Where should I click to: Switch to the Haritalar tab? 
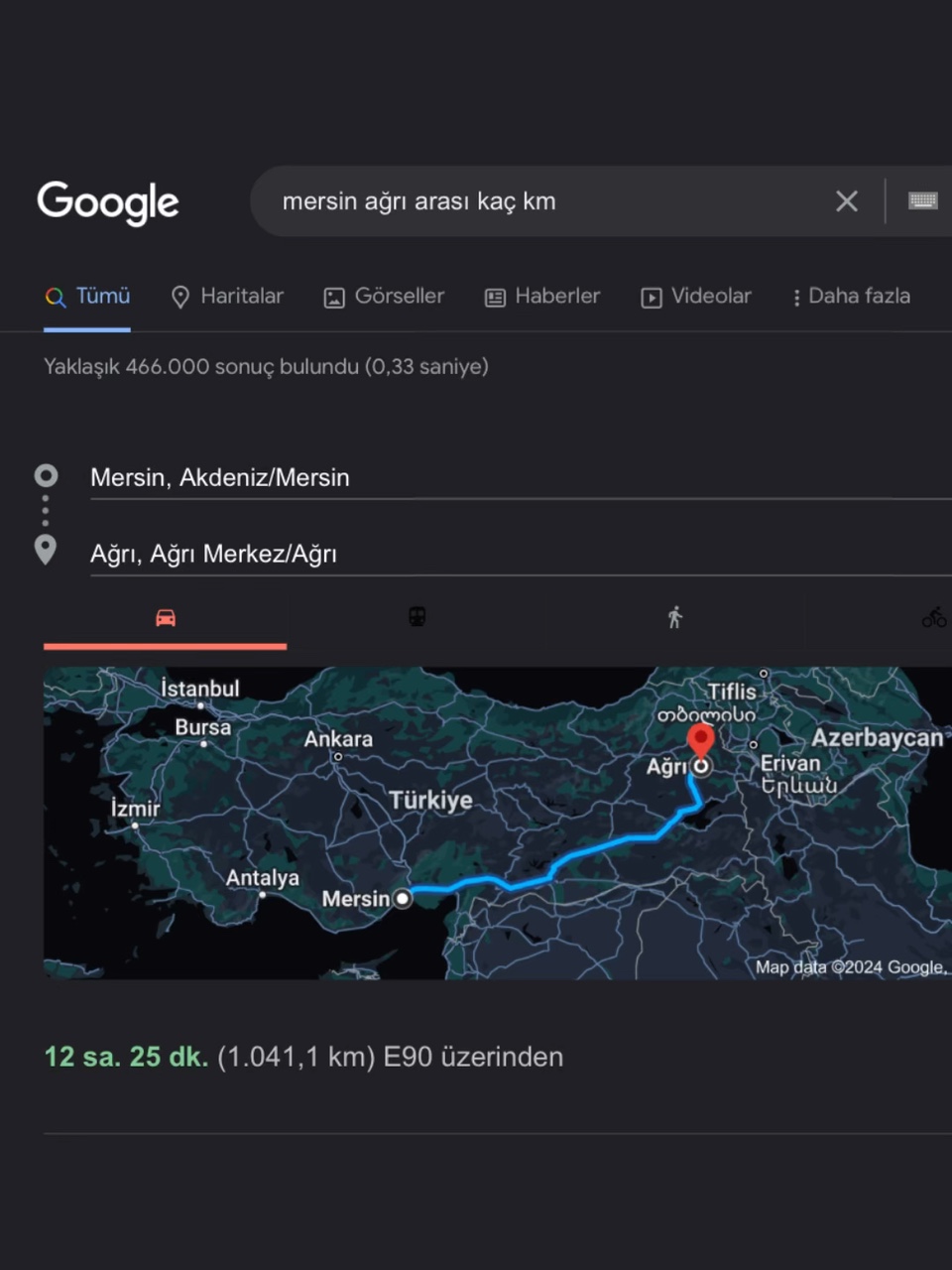click(227, 297)
